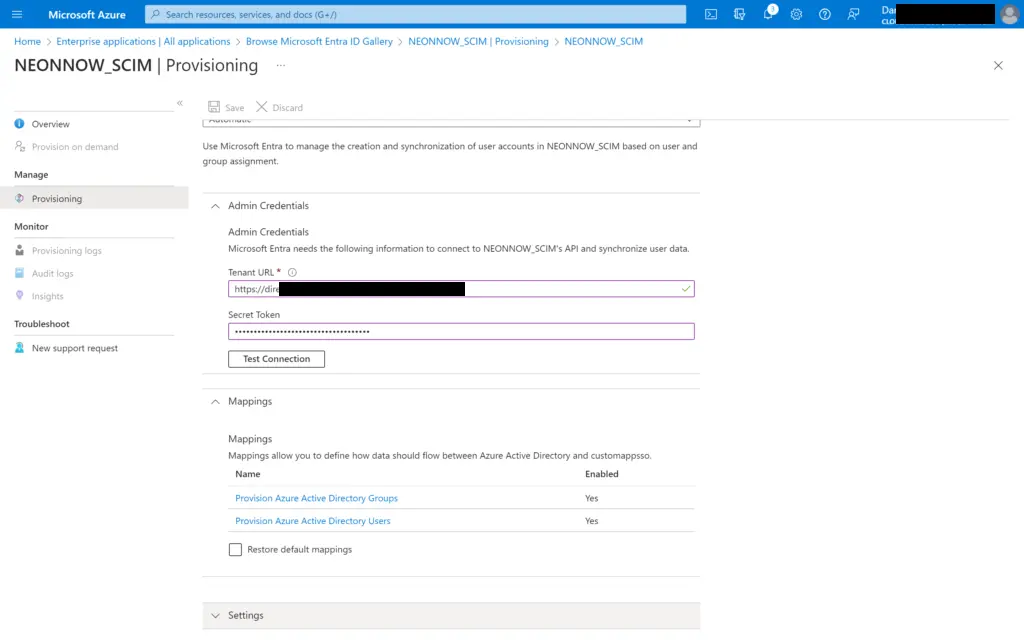
Task: Open the Feedback icon in the top bar
Action: 853,14
